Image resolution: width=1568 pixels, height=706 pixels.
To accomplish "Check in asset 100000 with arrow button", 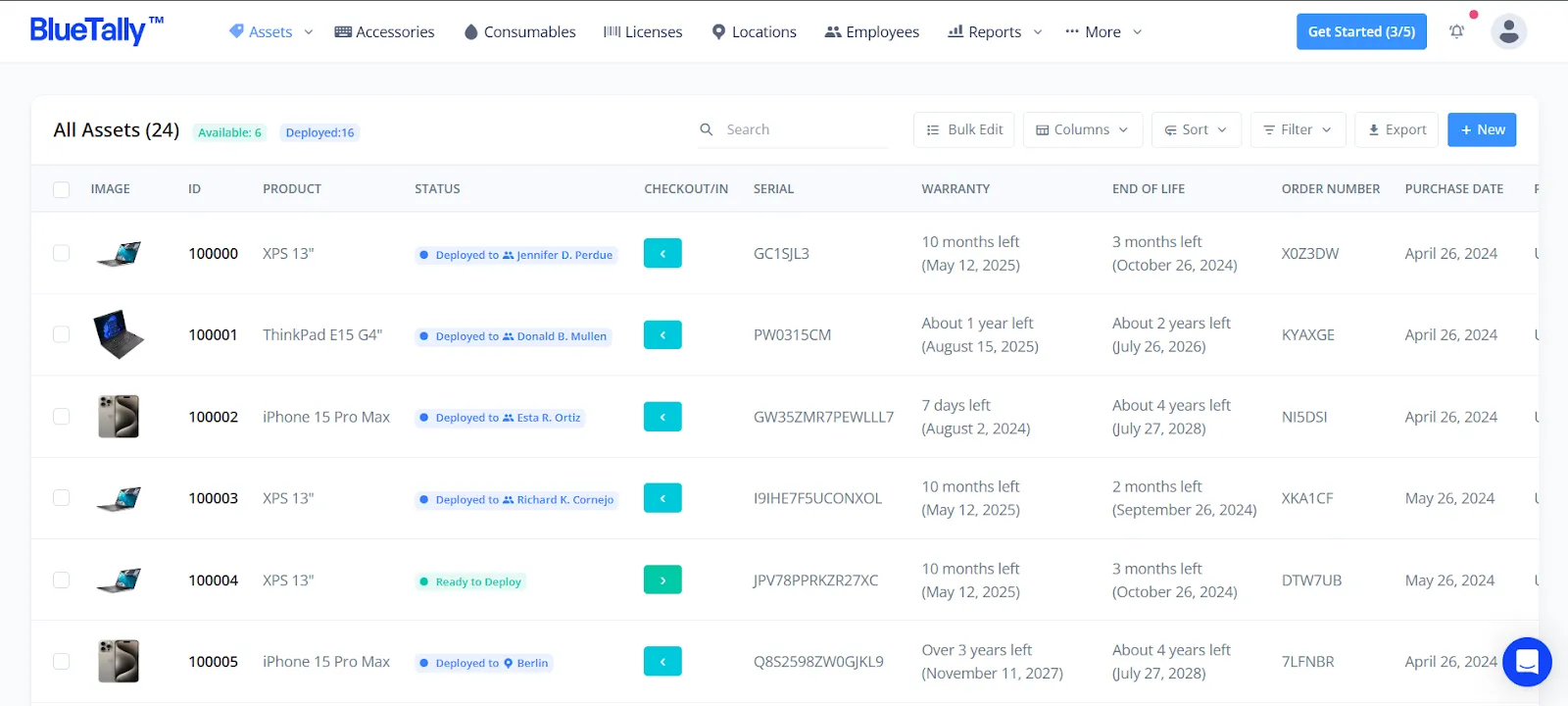I will click(662, 253).
